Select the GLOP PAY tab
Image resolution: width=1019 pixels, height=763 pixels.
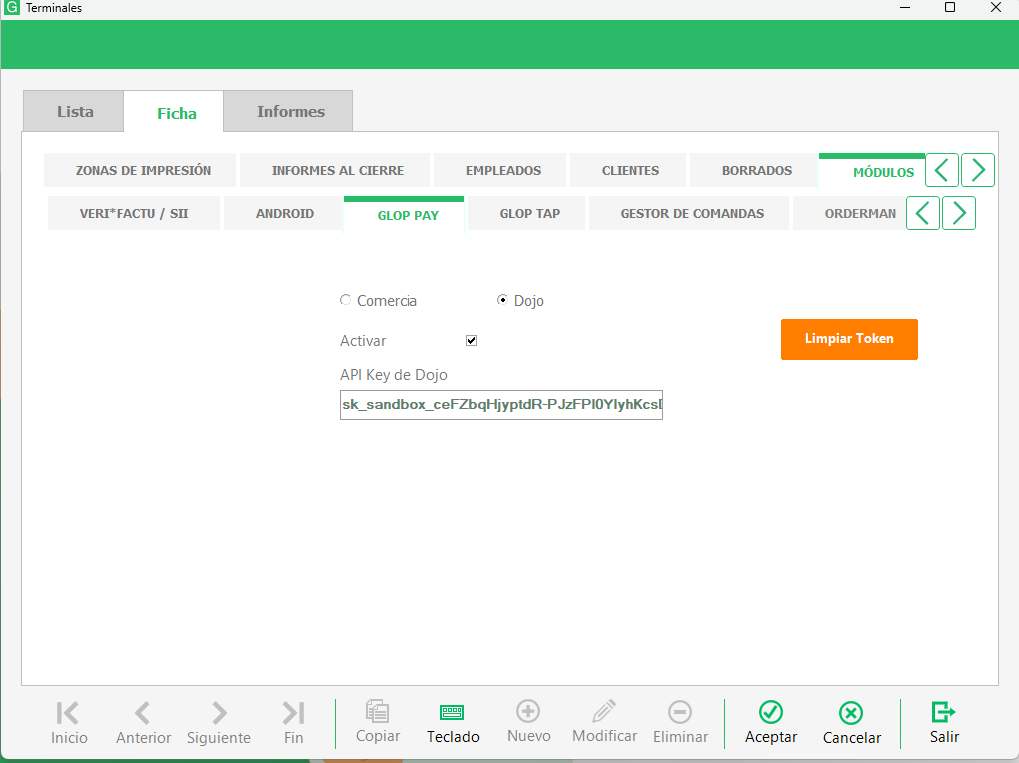(404, 214)
